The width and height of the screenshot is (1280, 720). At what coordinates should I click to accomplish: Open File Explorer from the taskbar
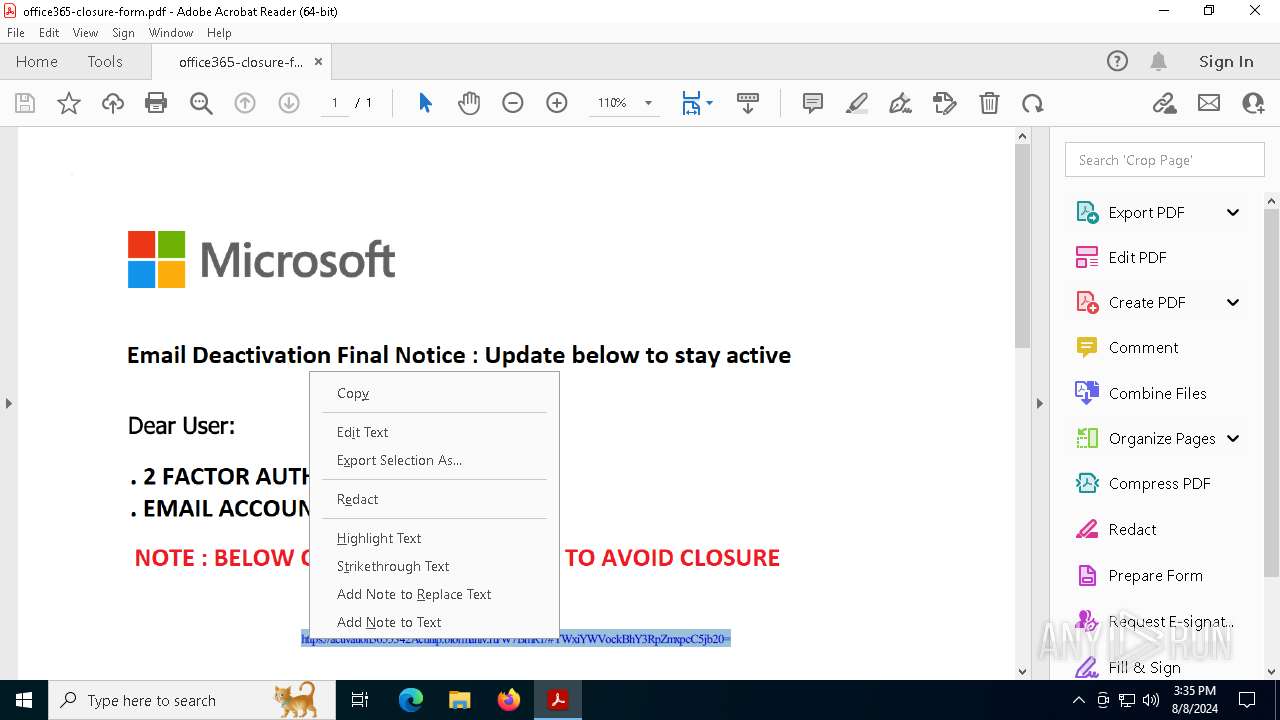pyautogui.click(x=460, y=700)
